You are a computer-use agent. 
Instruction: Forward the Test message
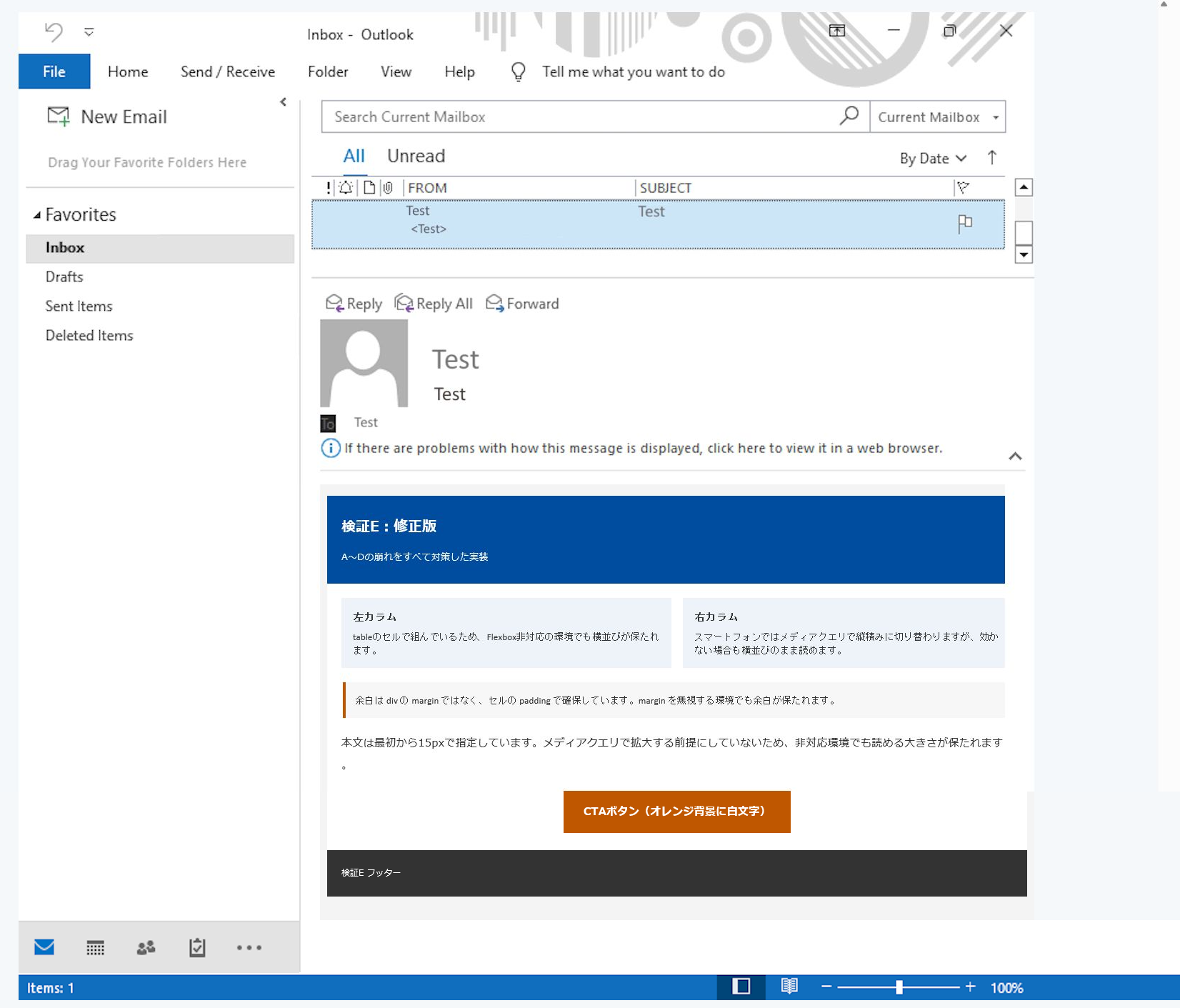click(x=522, y=304)
